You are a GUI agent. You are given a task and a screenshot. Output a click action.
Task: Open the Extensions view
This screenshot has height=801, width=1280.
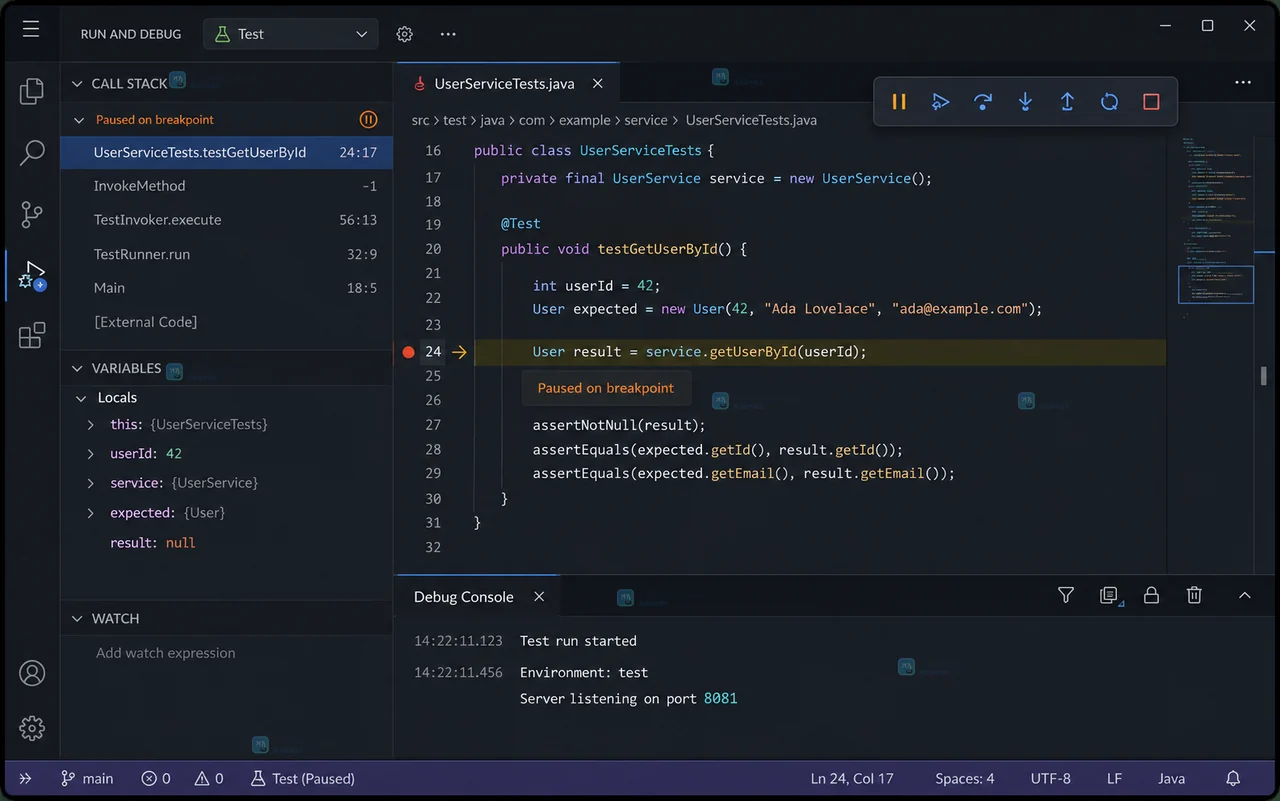pos(32,335)
